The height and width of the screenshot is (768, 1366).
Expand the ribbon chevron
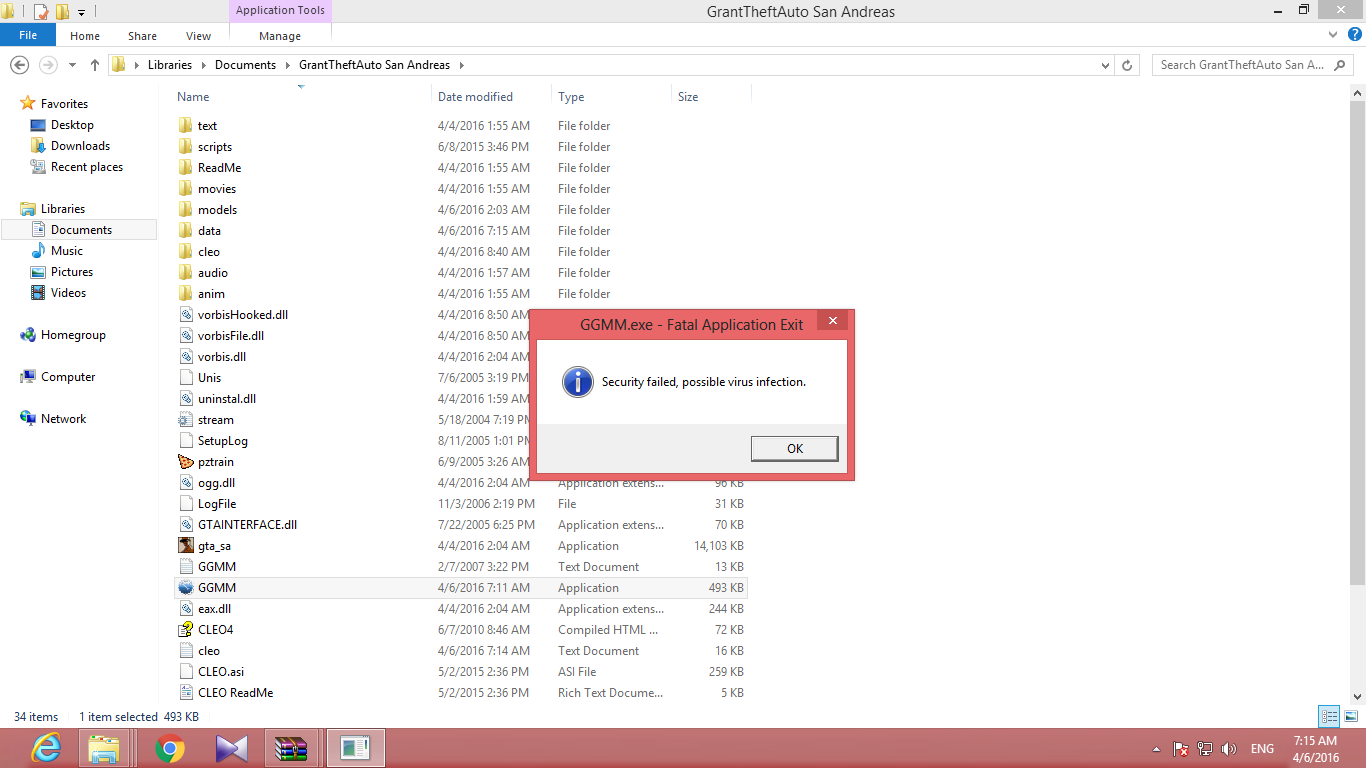click(x=1335, y=35)
